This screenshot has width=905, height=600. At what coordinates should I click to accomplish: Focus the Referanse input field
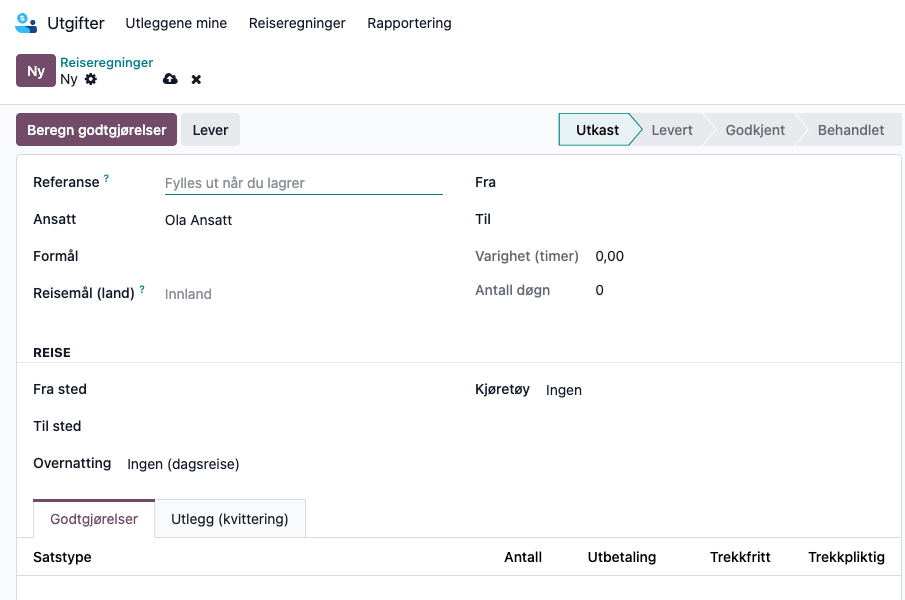pos(304,183)
